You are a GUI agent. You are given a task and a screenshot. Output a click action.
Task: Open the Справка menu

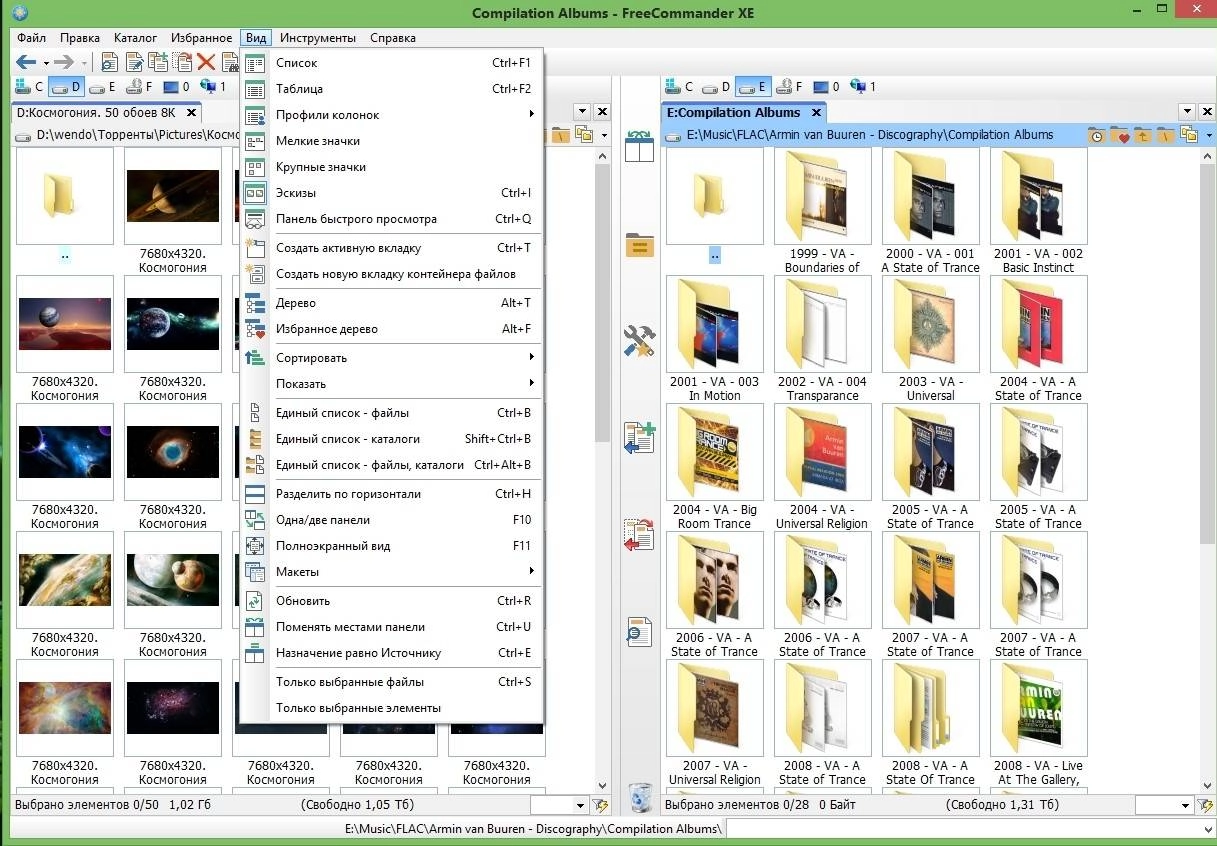click(393, 38)
